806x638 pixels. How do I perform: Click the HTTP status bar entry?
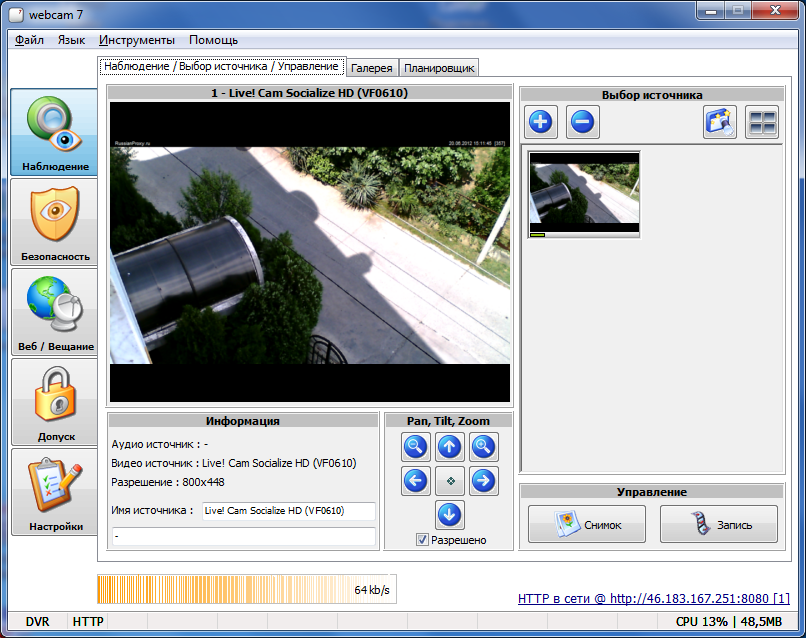pos(88,622)
